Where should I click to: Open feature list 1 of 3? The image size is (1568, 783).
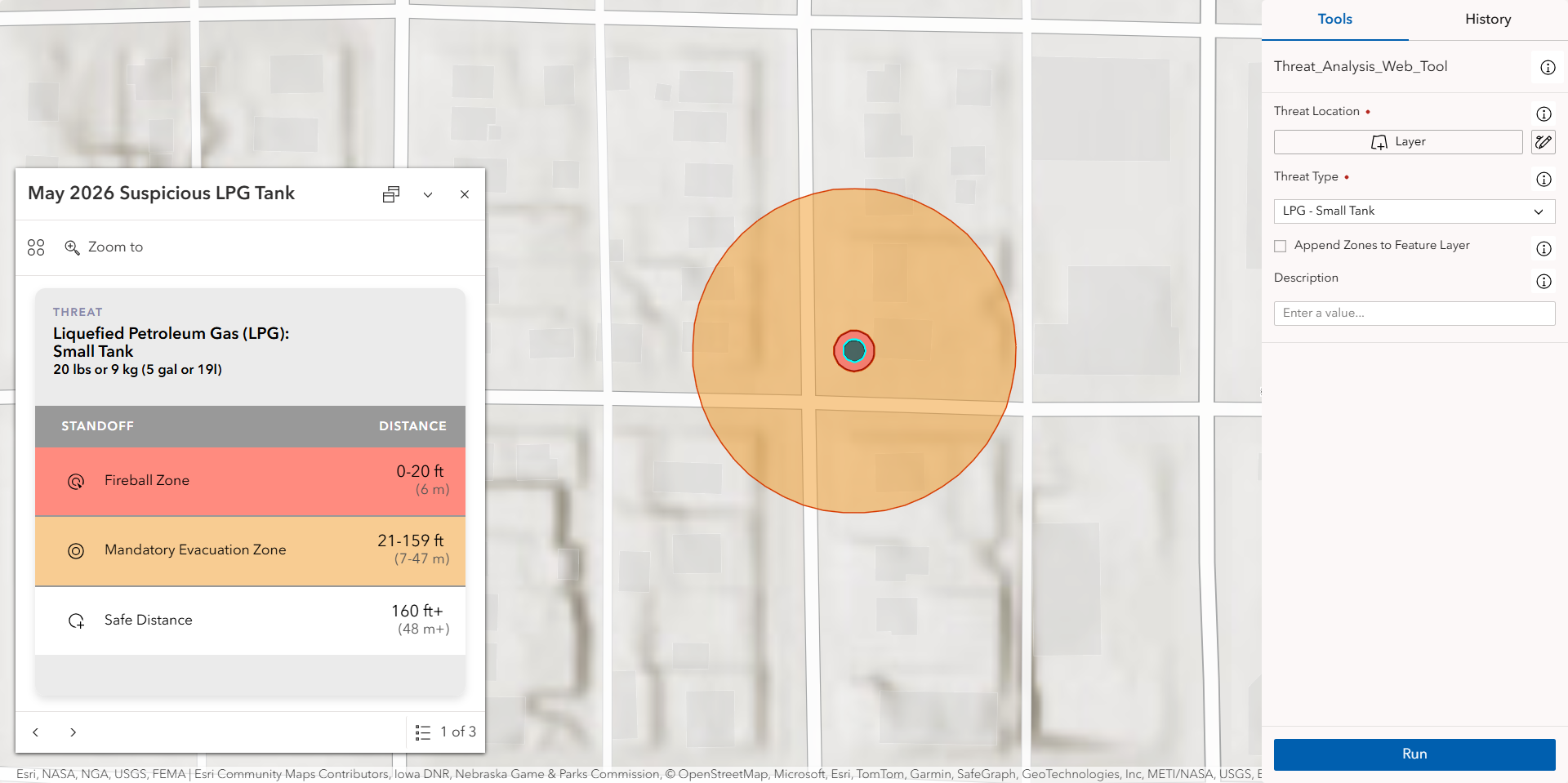446,732
